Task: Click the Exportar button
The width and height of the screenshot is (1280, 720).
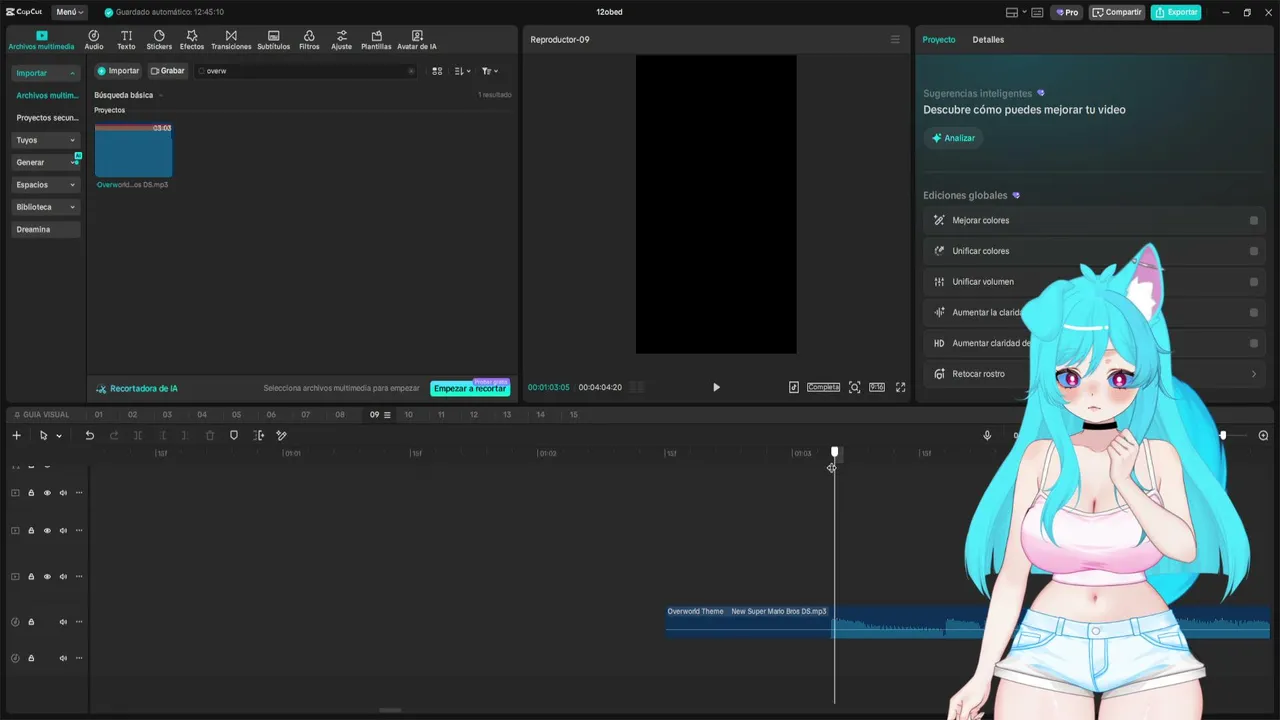Action: tap(1176, 12)
